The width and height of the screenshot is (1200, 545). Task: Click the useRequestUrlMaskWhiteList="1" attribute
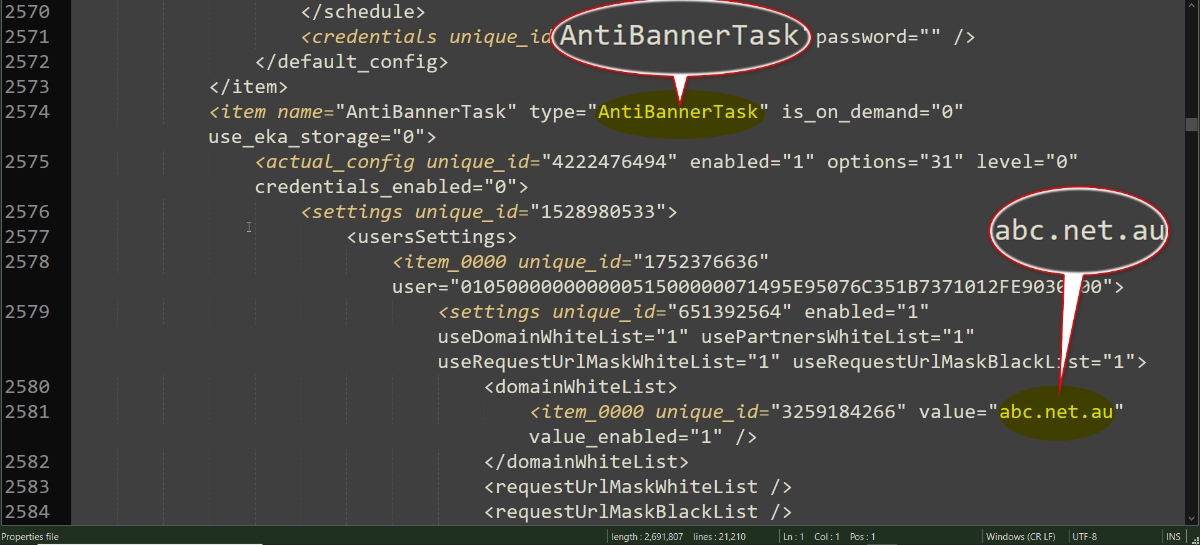pyautogui.click(x=609, y=362)
